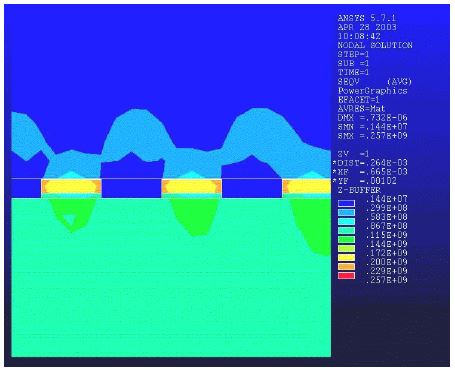Image resolution: width=455 pixels, height=371 pixels.
Task: Click the middle yellow stress block in plot
Action: pos(191,187)
